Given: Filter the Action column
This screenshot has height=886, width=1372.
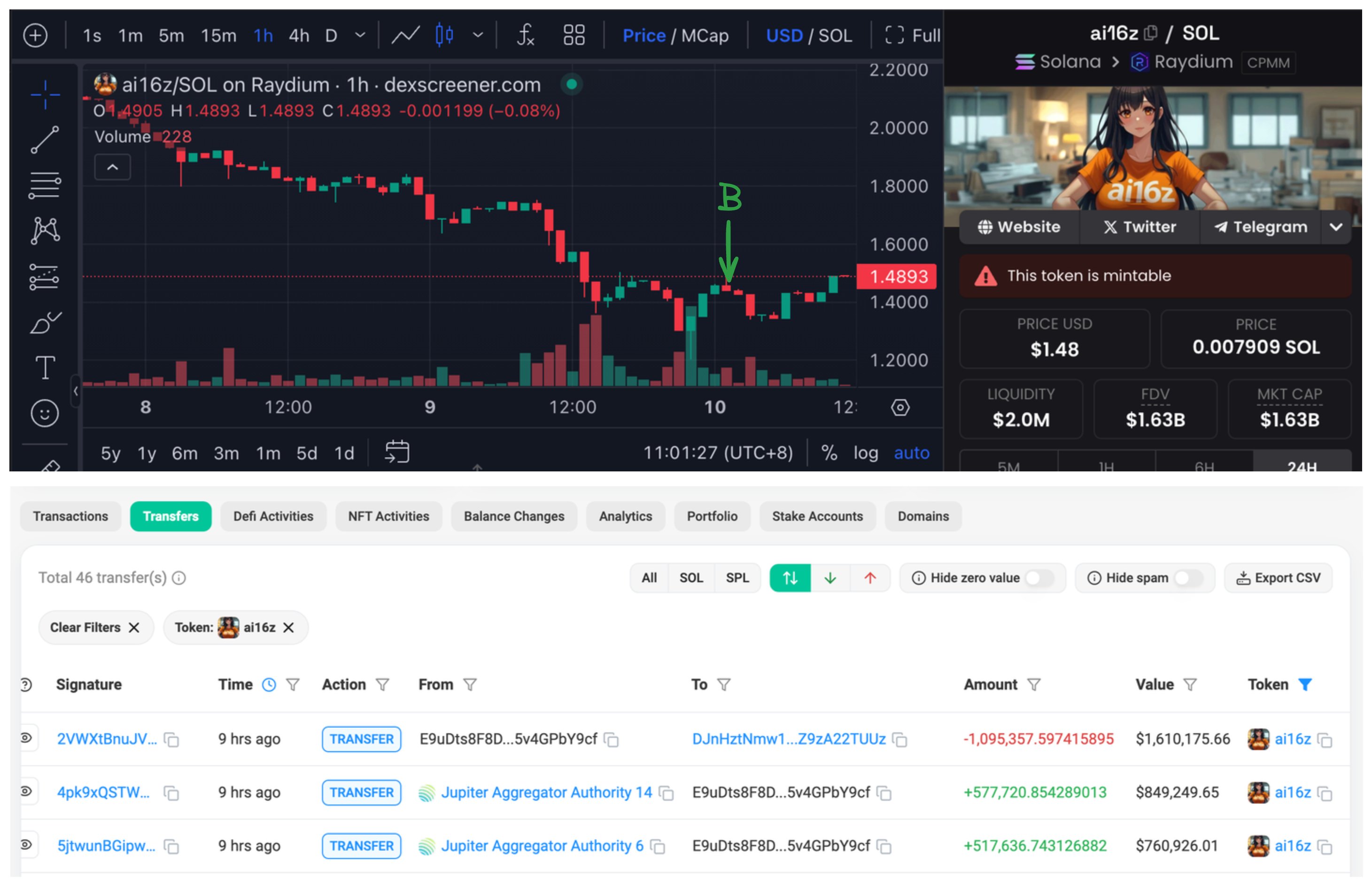Looking at the screenshot, I should click(383, 685).
